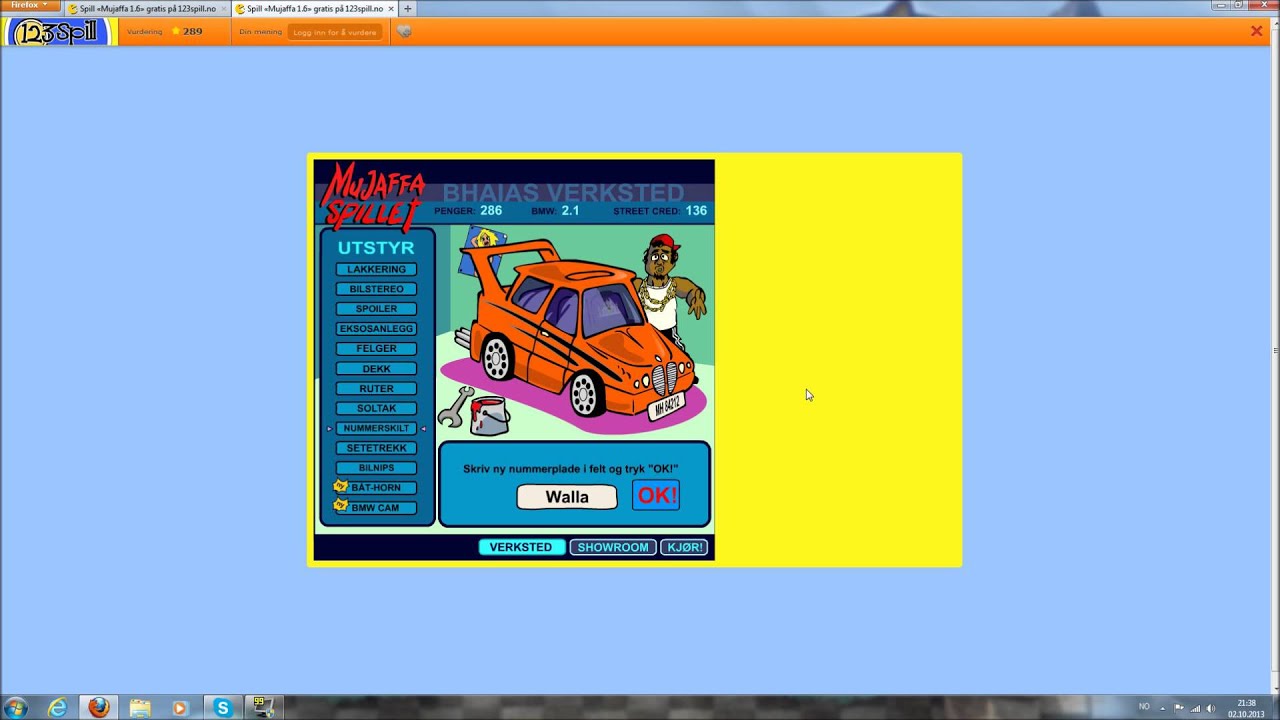The image size is (1280, 720).
Task: Open Windows Media Player from the taskbar
Action: point(181,708)
